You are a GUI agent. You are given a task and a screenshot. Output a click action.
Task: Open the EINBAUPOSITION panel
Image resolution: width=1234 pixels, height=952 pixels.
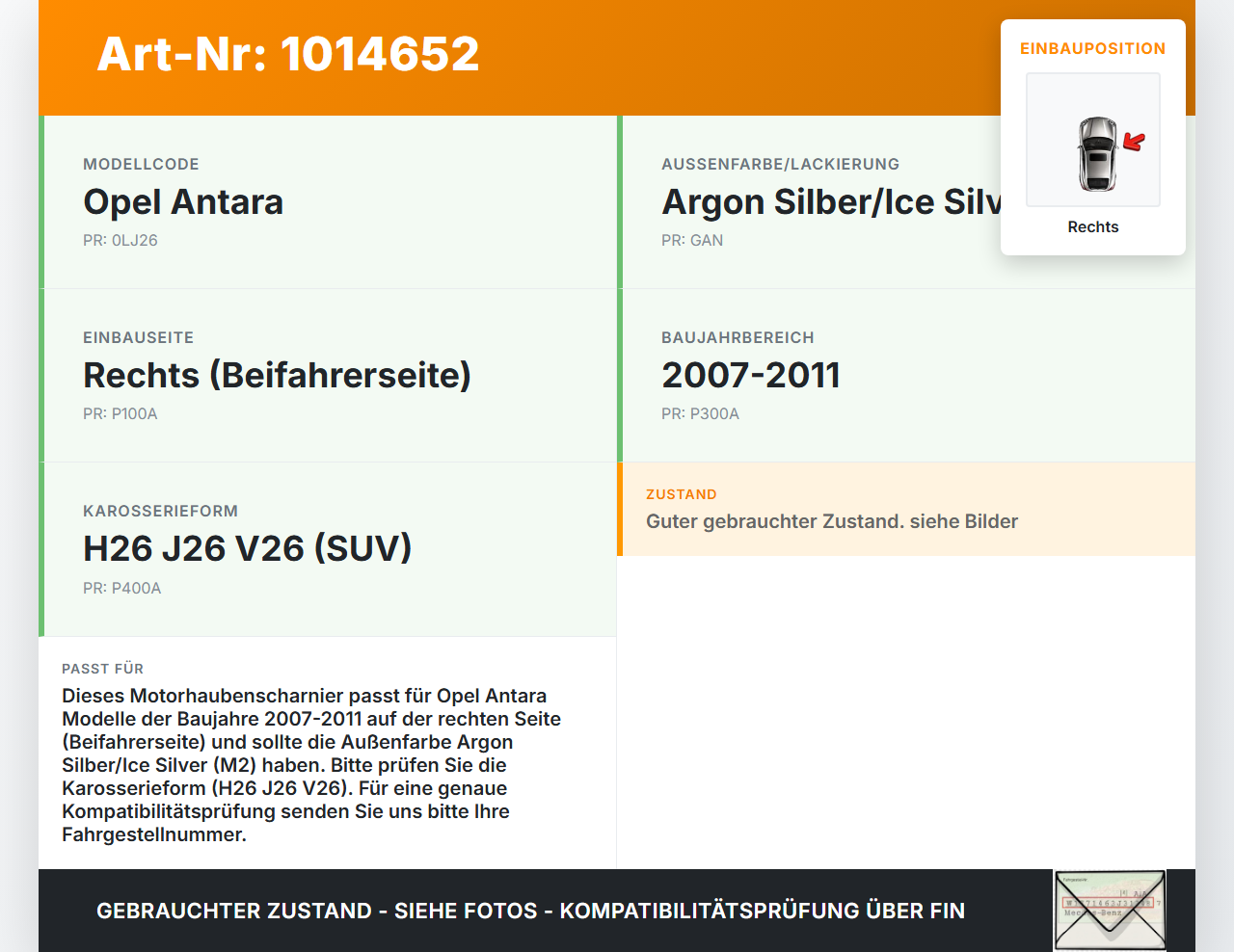1092,48
